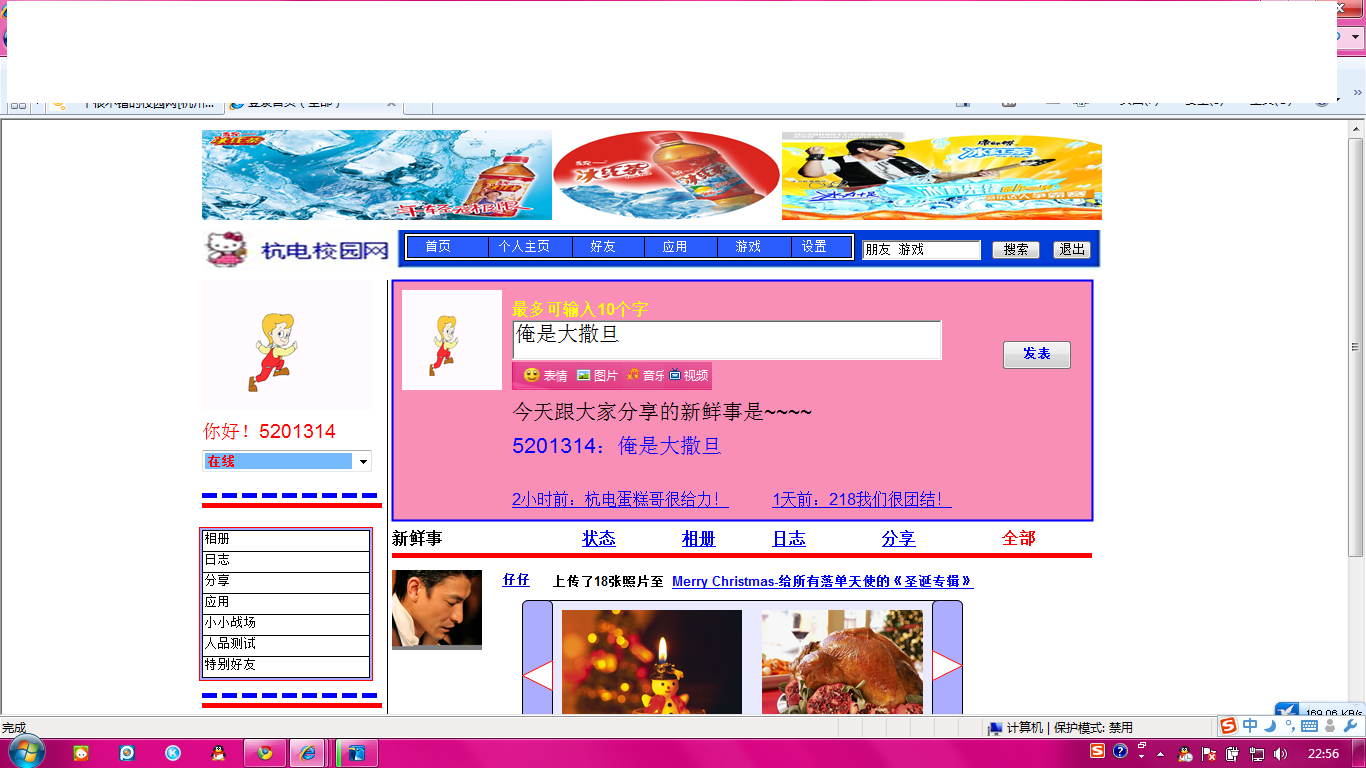The image size is (1366, 768).
Task: Click the status text input field
Action: [x=726, y=339]
